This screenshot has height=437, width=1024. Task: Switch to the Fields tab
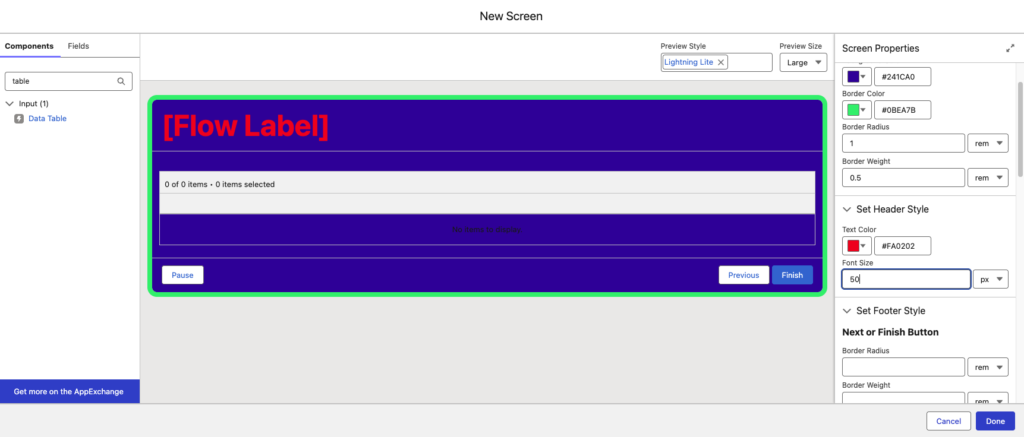78,46
